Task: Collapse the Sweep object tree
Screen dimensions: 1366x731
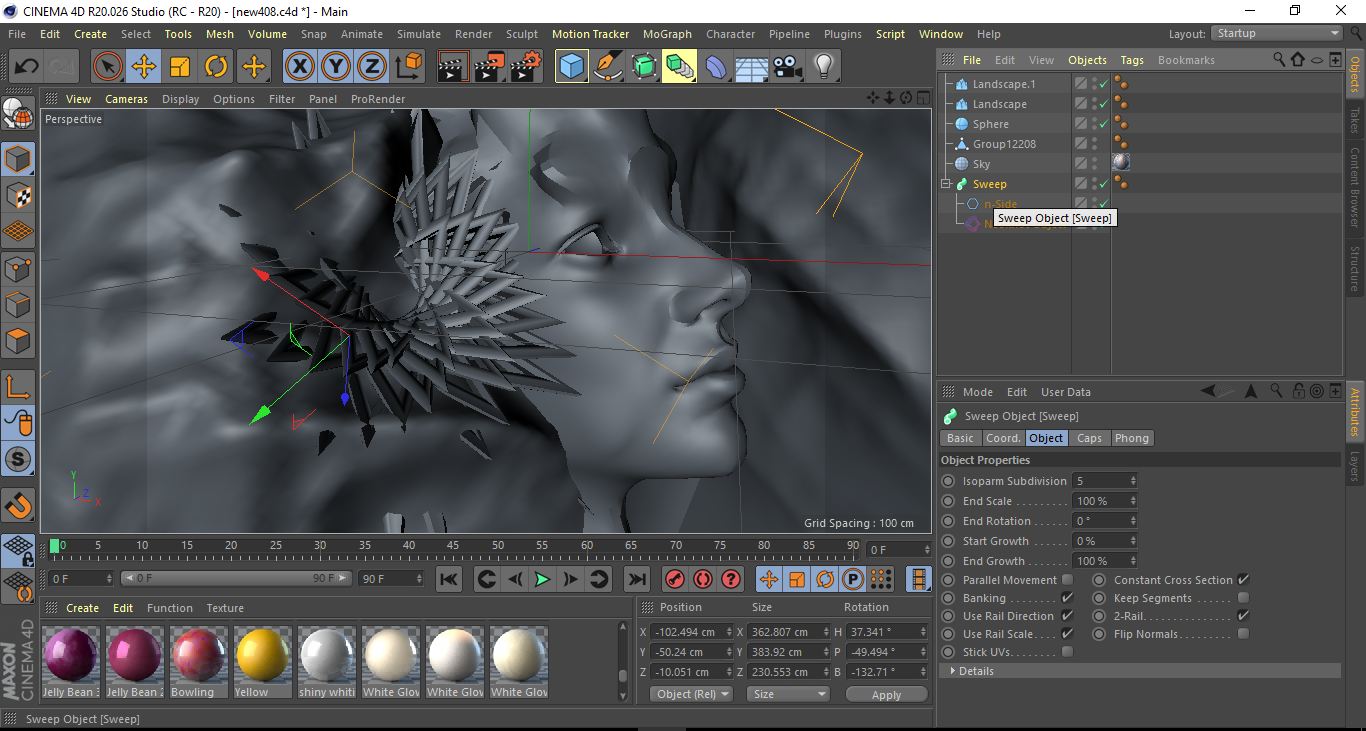Action: [946, 184]
